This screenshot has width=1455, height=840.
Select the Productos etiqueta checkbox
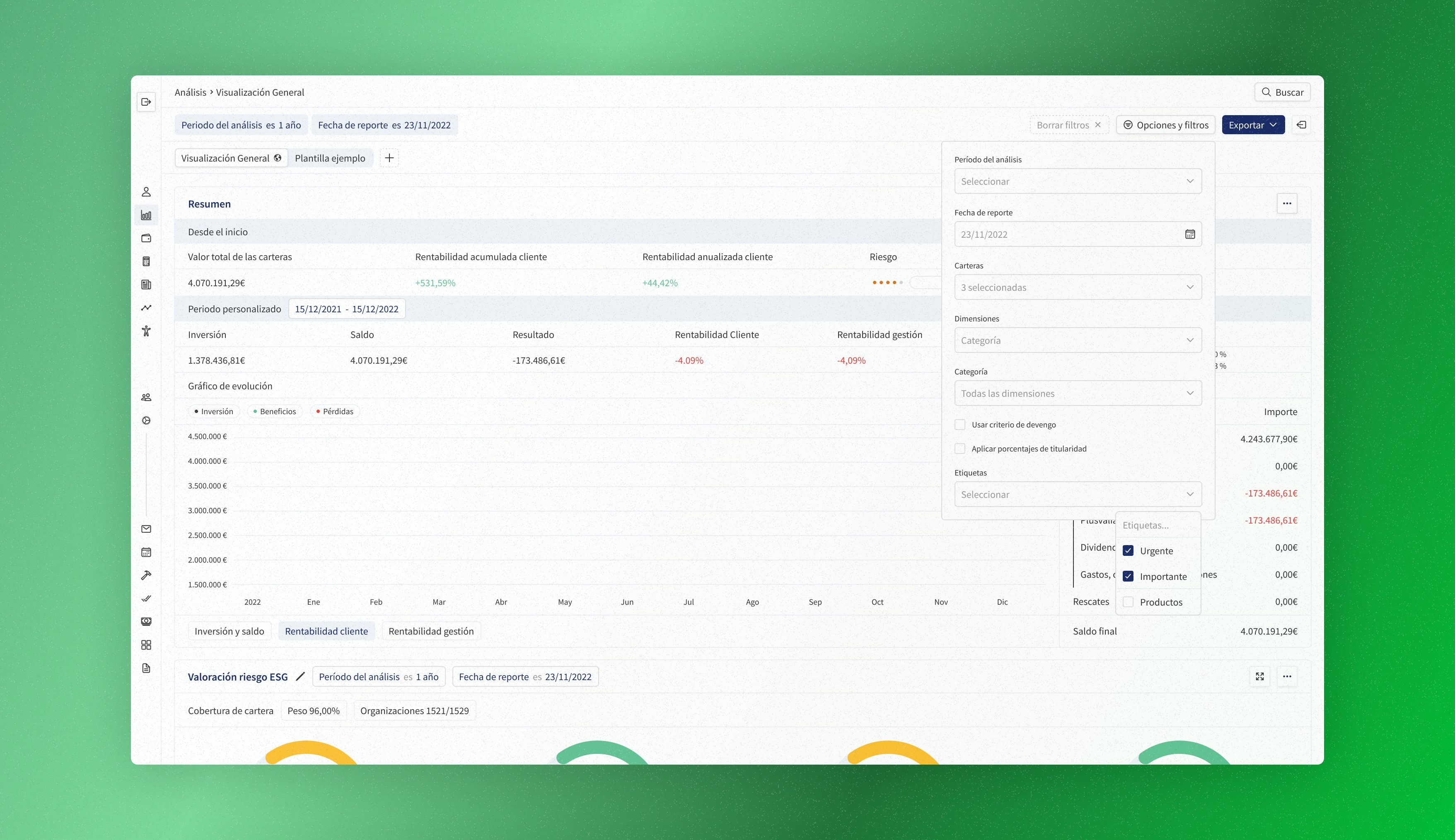click(x=1128, y=602)
